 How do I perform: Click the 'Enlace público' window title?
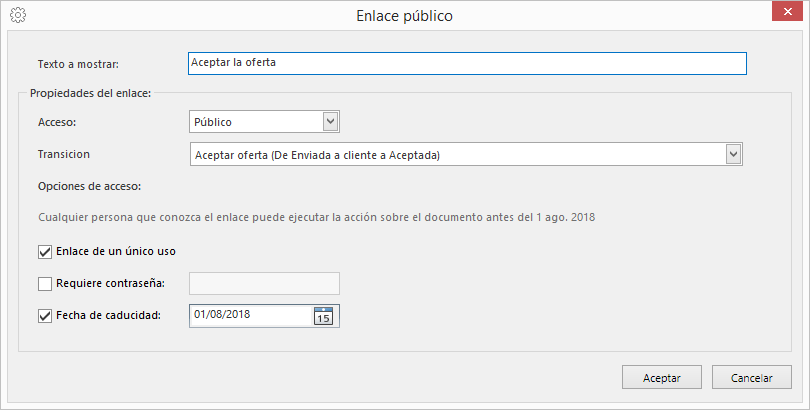coord(404,15)
